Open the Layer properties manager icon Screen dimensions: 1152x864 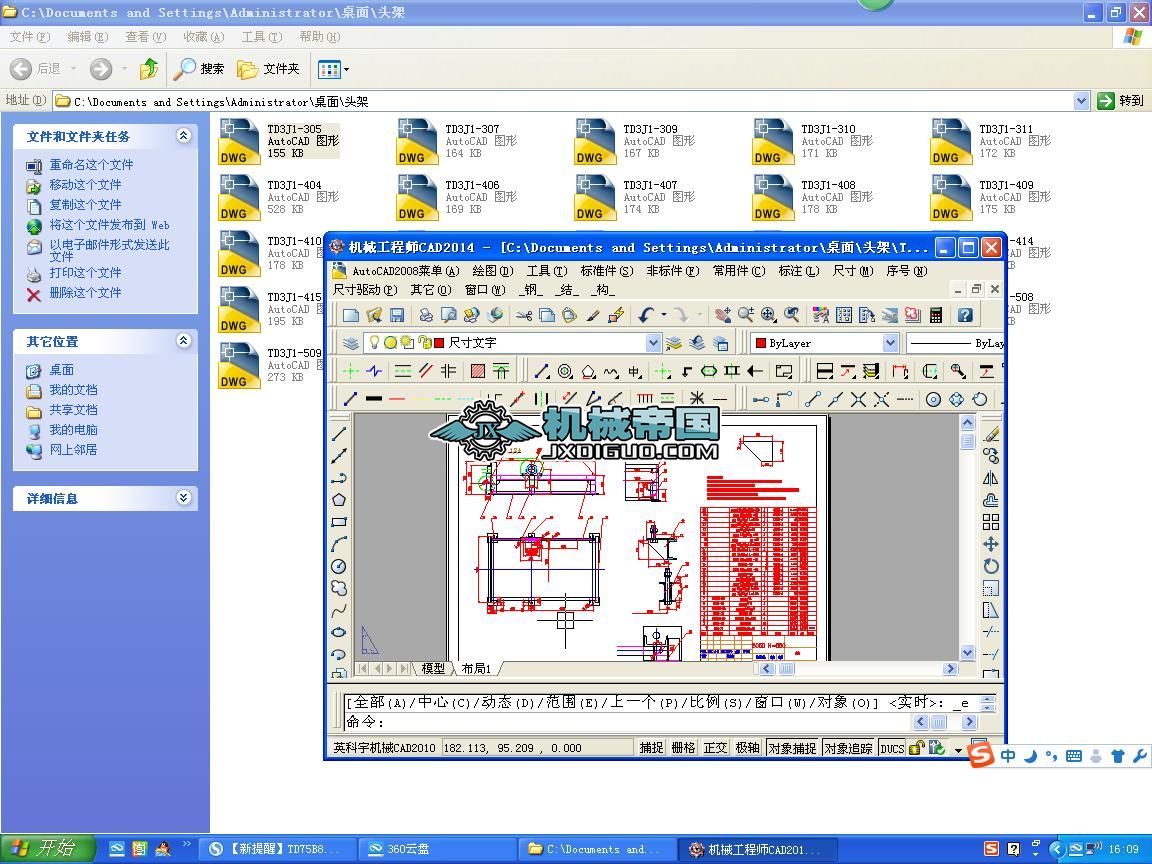point(351,343)
